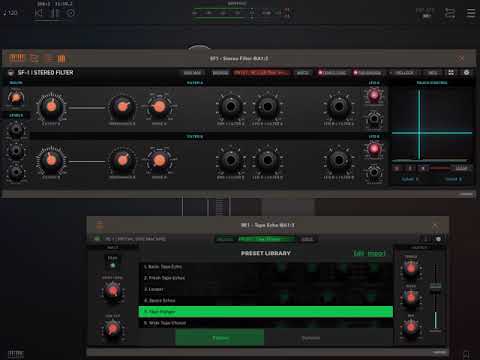
Task: Tap the 120 tempo display
Action: coord(11,13)
